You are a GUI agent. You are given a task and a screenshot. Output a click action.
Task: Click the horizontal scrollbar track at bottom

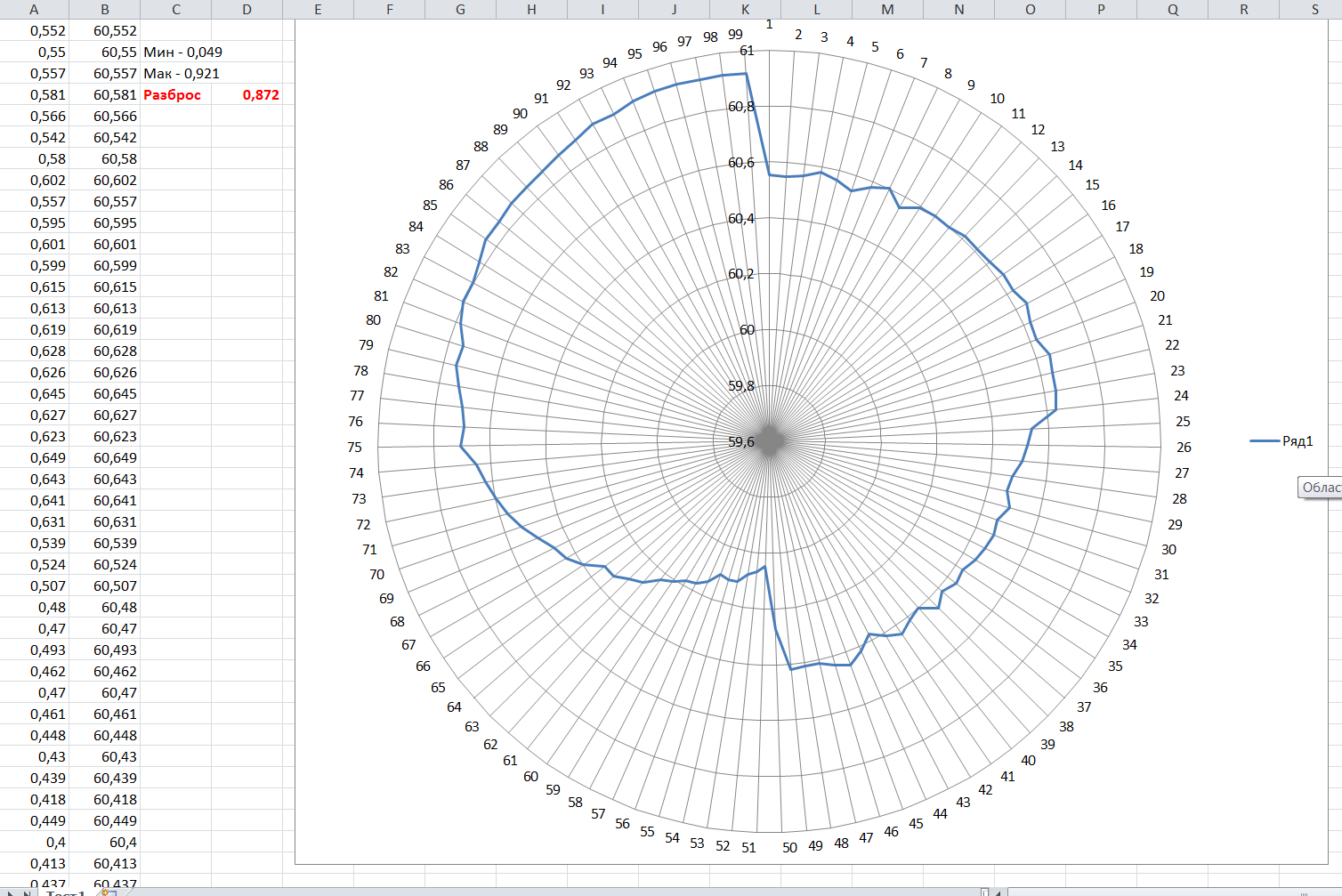[1157, 892]
